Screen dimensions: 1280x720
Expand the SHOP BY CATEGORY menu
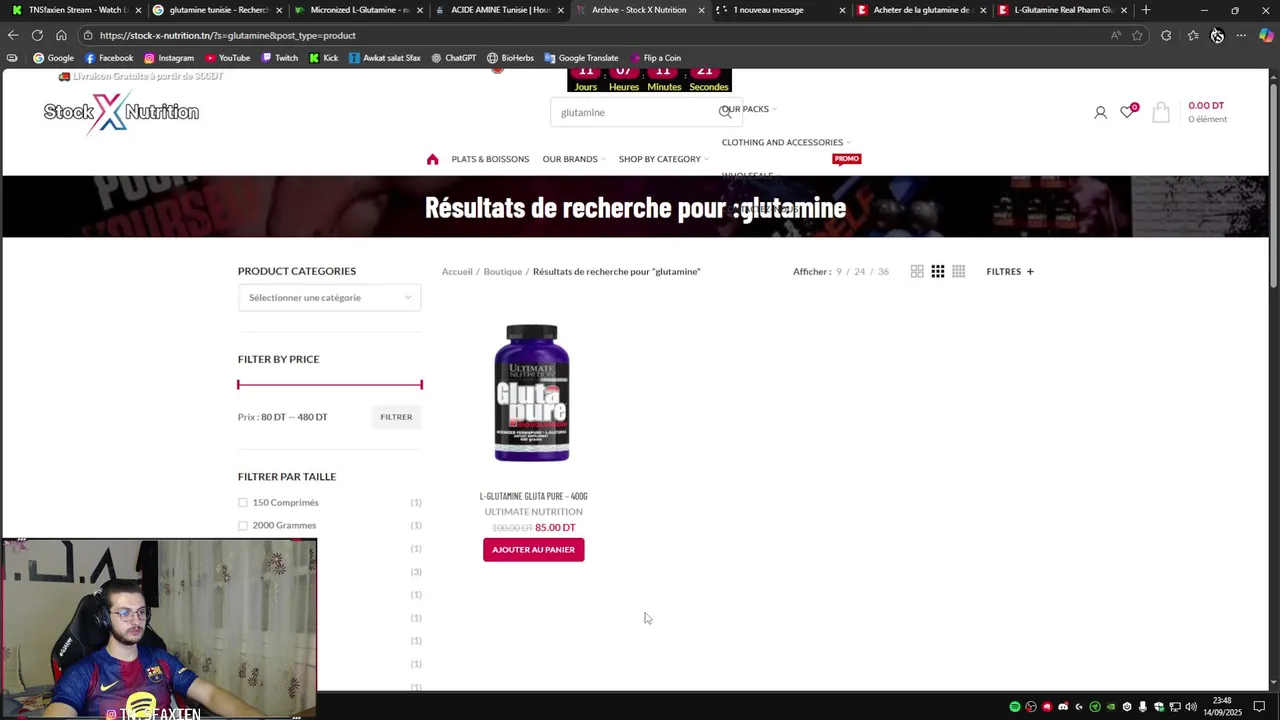[x=663, y=159]
